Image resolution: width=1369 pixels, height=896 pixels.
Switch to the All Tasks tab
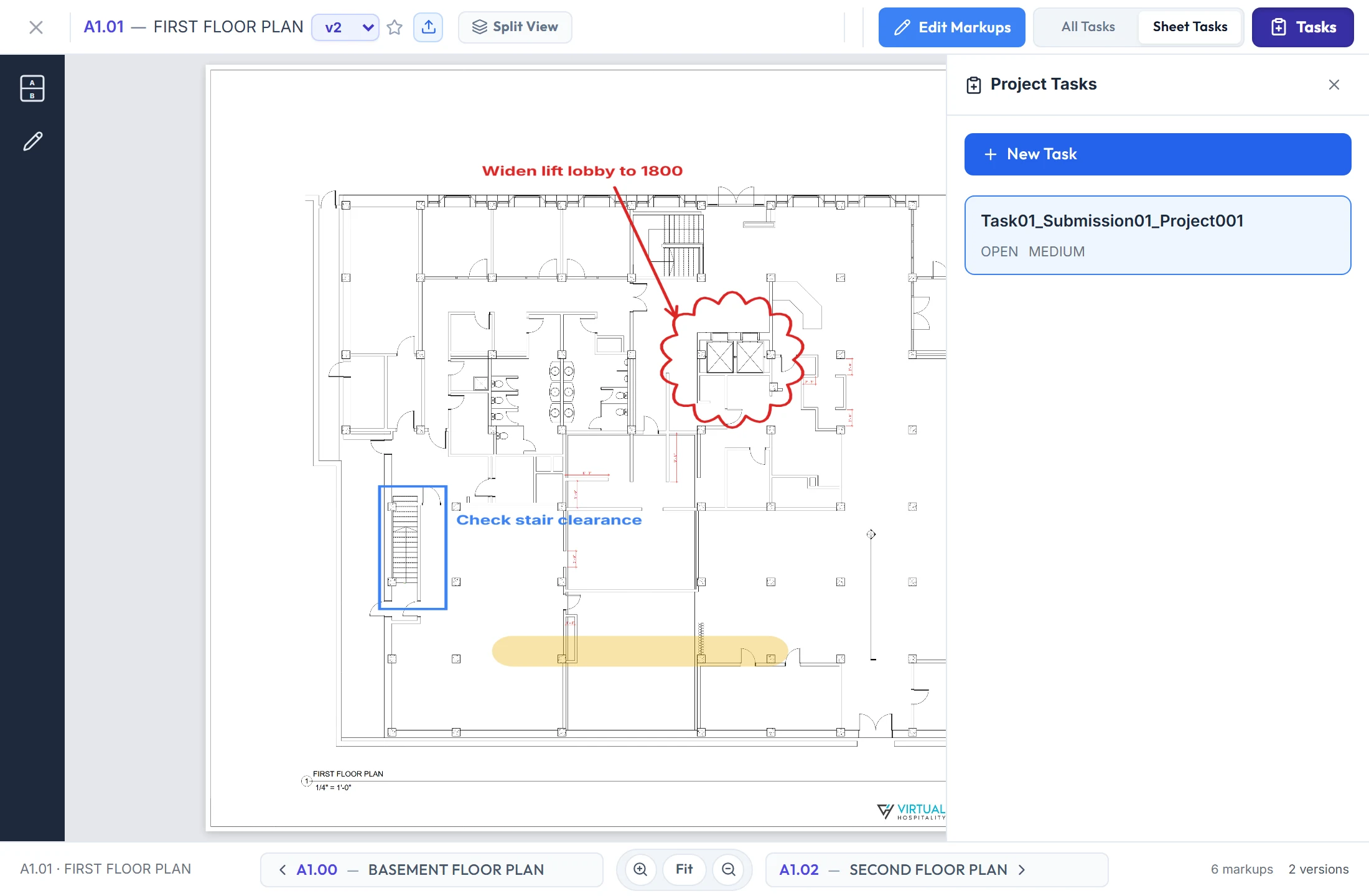1088,27
